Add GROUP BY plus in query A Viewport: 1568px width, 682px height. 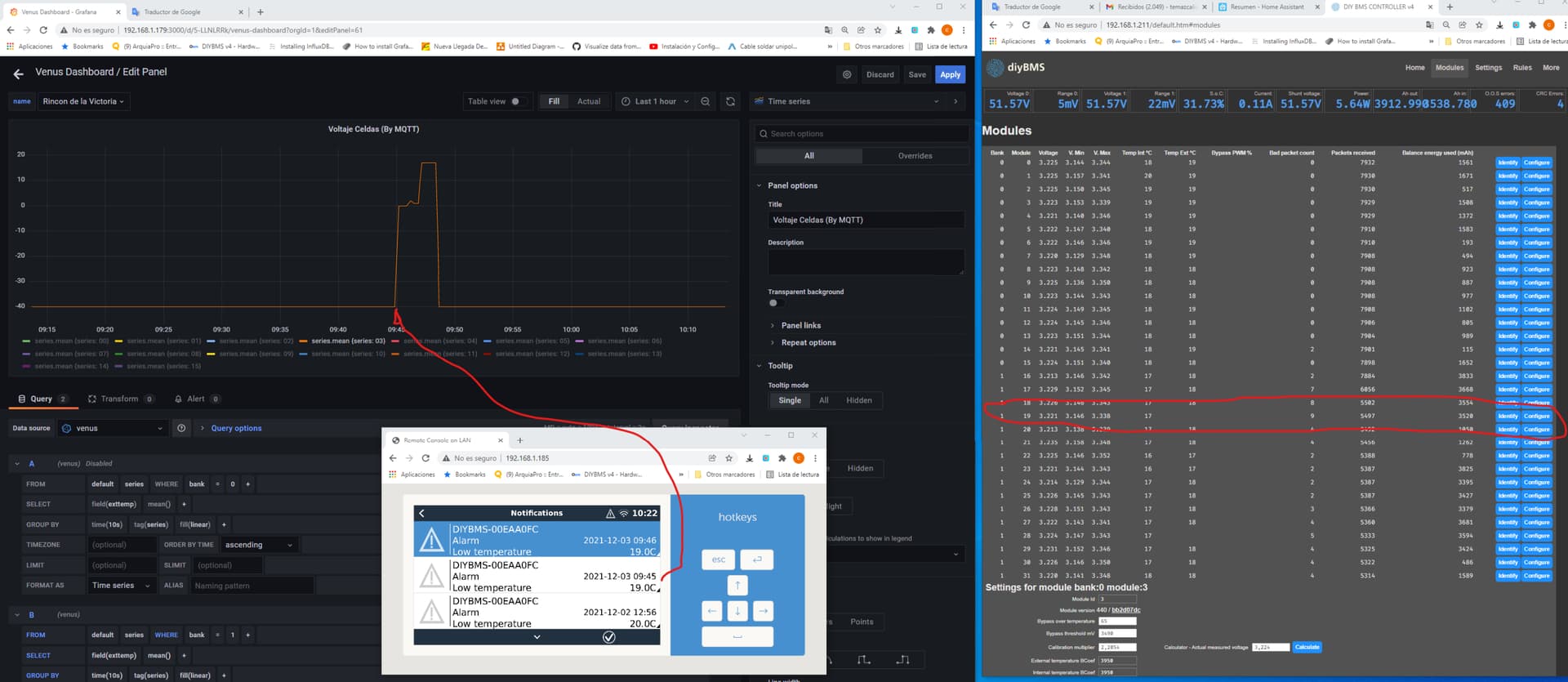click(224, 524)
